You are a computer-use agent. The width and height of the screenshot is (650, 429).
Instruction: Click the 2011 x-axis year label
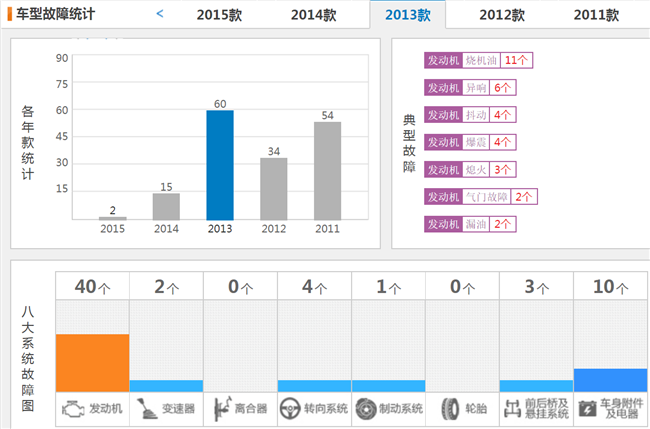(327, 229)
